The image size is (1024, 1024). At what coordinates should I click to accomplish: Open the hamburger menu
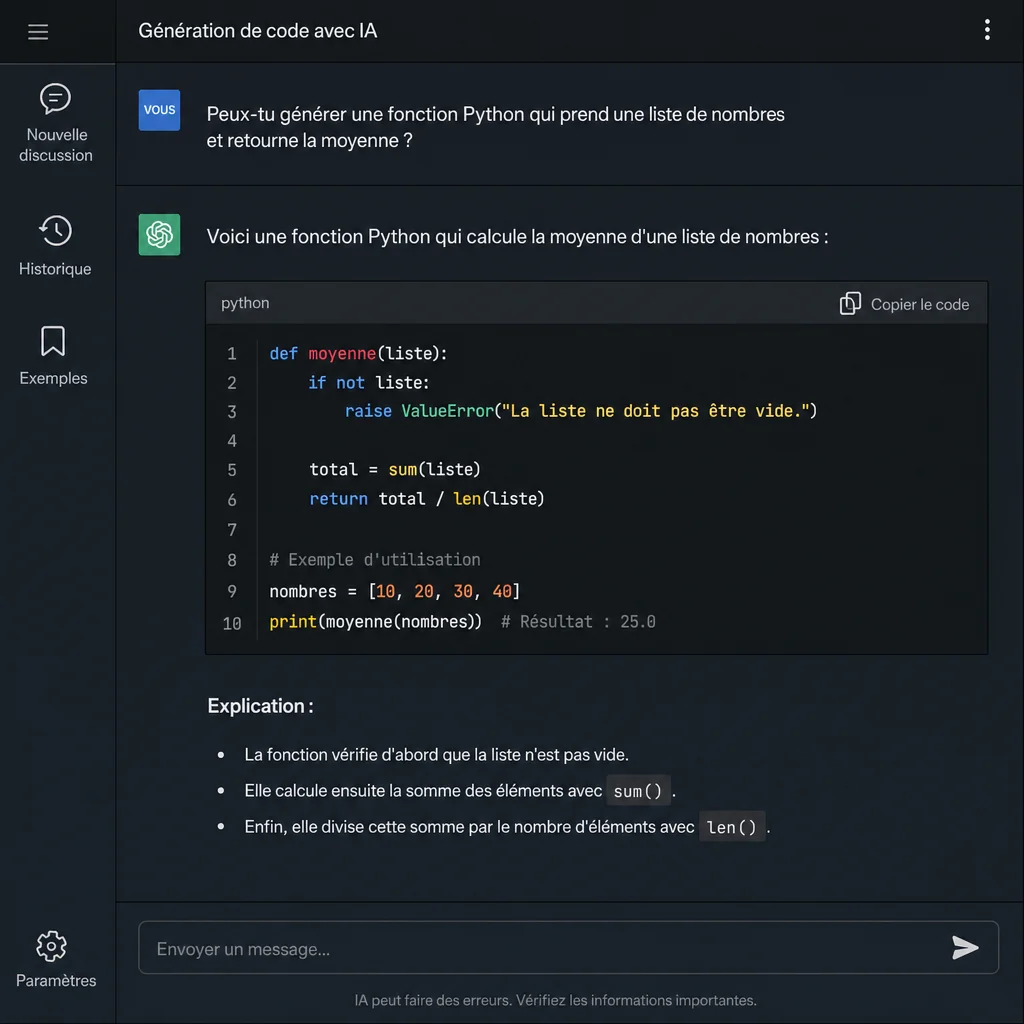[38, 31]
